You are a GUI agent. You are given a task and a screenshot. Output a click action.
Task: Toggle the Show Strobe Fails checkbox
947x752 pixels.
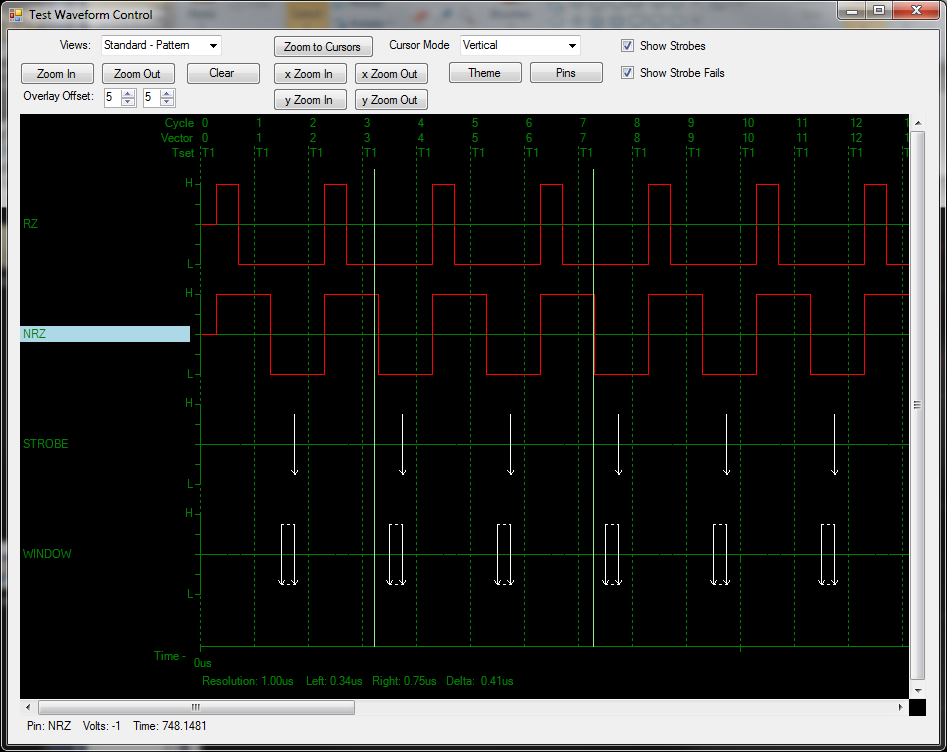(628, 73)
